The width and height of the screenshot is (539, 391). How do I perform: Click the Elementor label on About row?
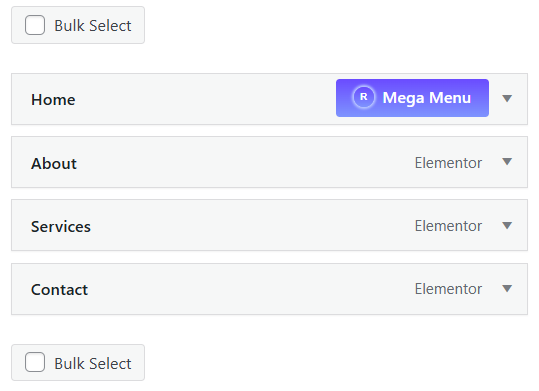pos(448,163)
